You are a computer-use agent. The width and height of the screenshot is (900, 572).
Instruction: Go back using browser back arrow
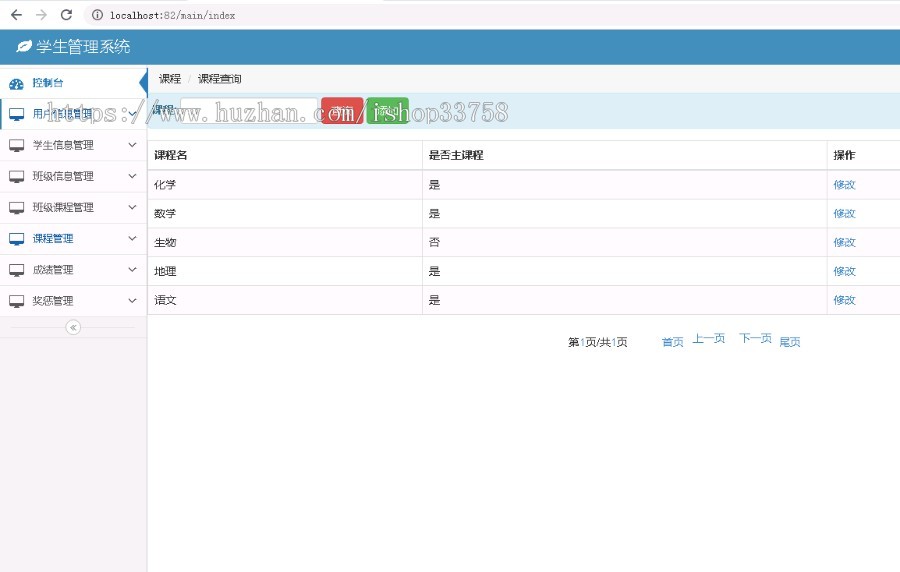(x=17, y=15)
